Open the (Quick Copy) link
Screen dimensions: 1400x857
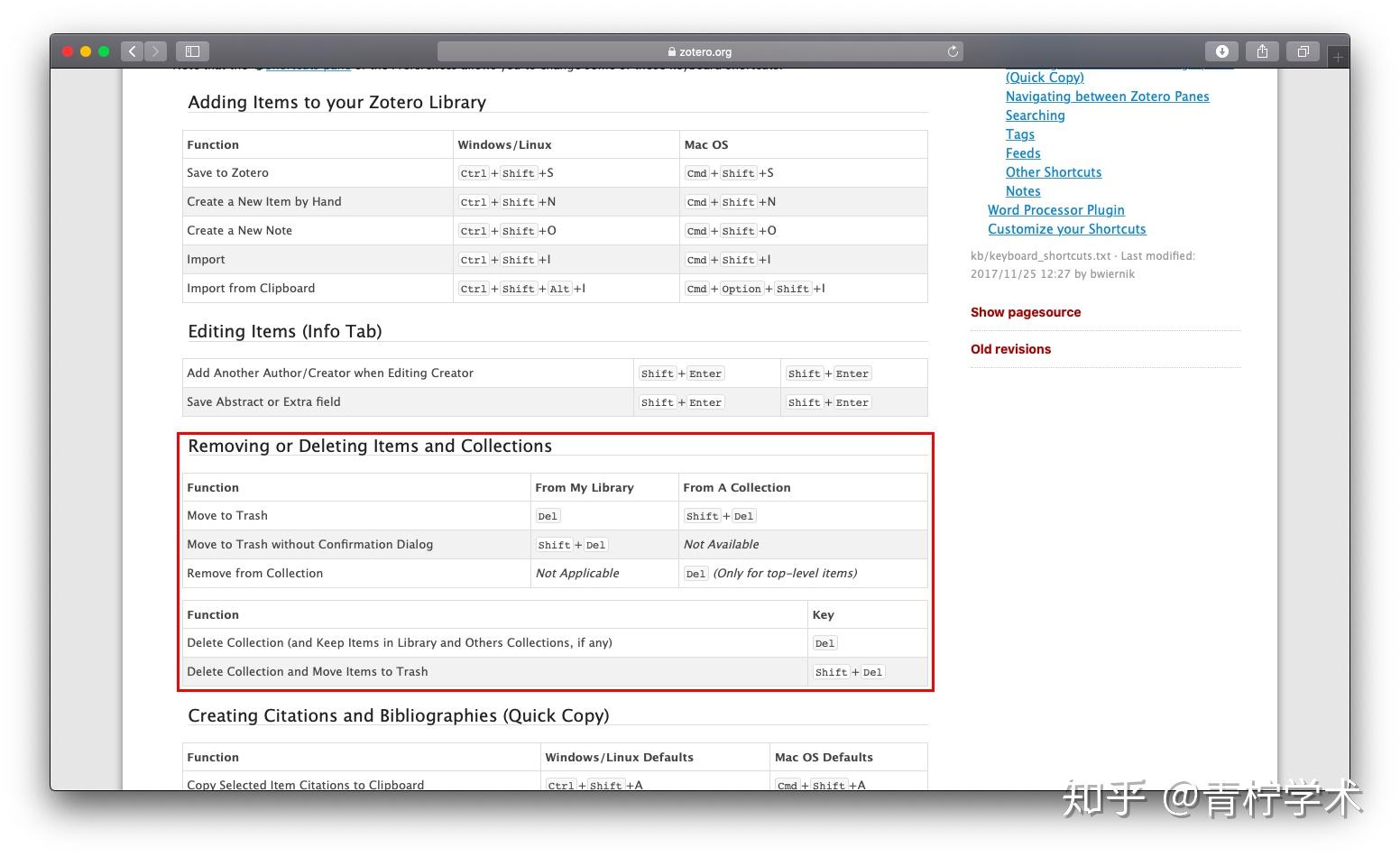1045,78
